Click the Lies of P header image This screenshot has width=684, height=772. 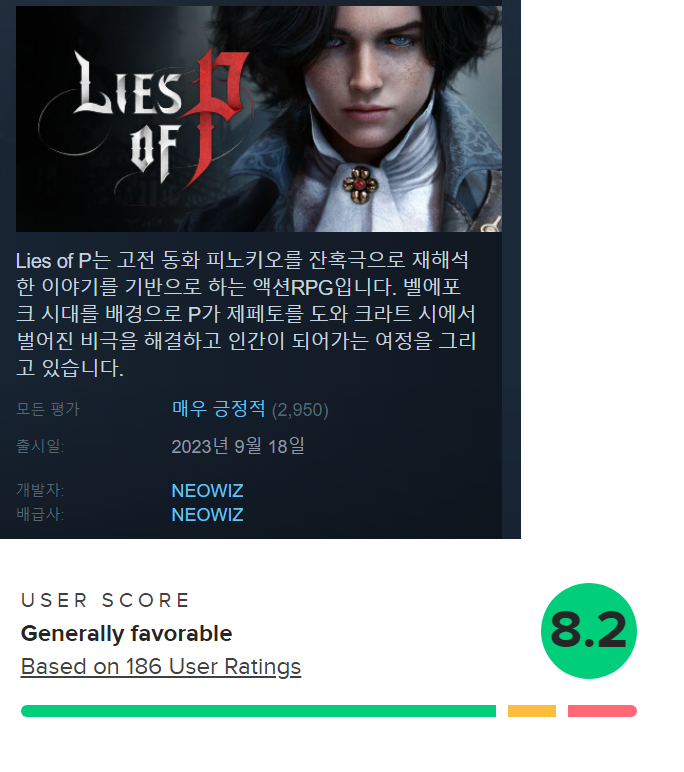coord(259,119)
